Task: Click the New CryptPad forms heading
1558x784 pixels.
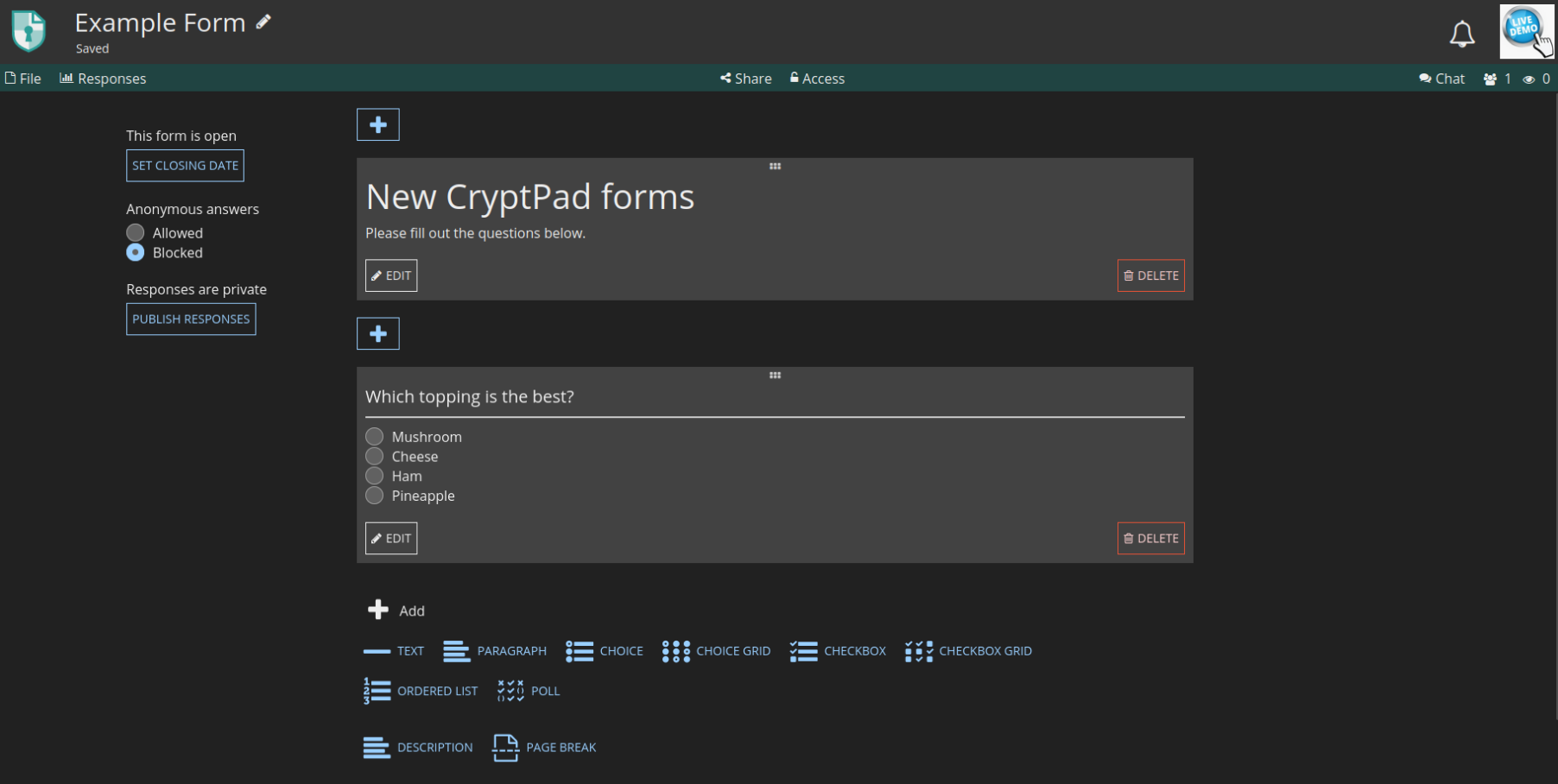Action: pyautogui.click(x=530, y=197)
